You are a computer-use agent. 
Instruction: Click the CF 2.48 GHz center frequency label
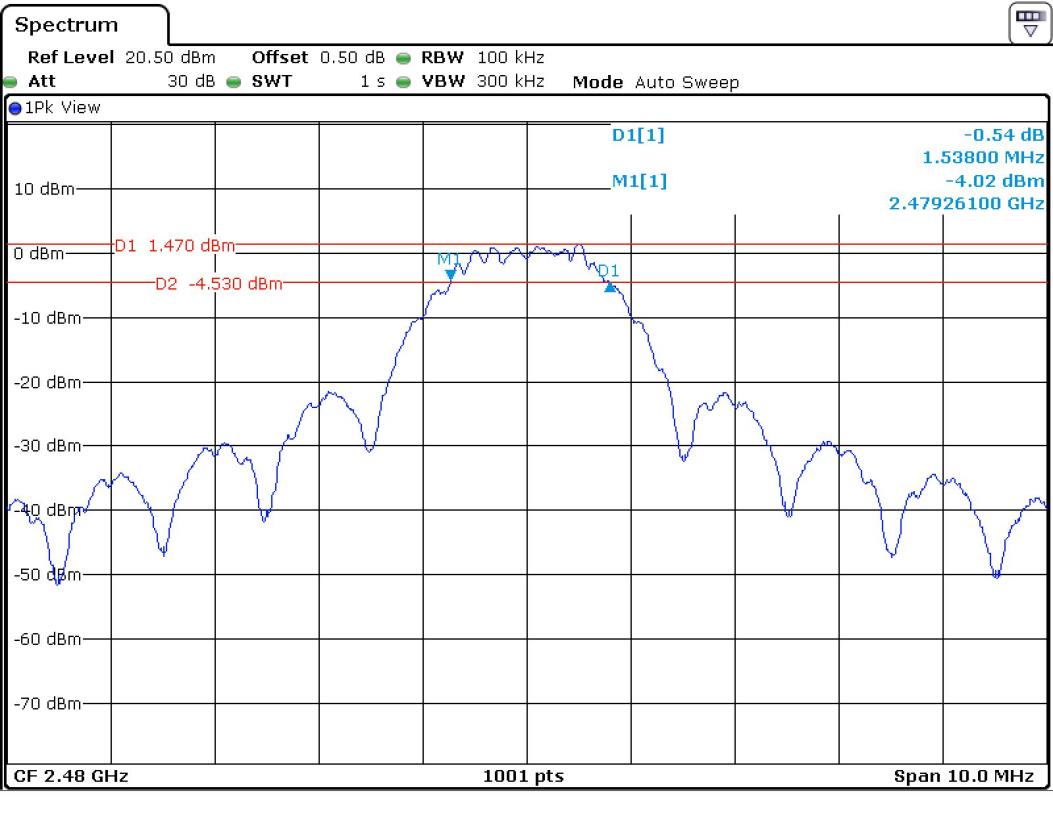click(71, 776)
